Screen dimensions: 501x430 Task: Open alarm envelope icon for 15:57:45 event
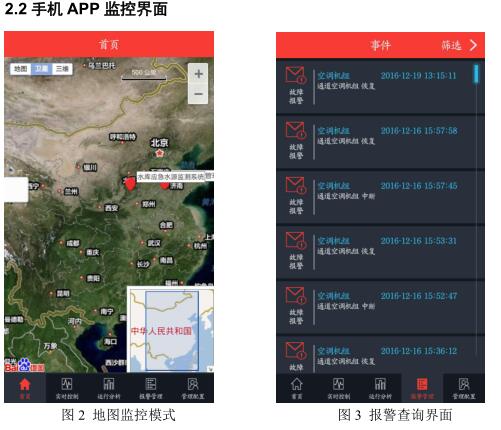pyautogui.click(x=296, y=185)
